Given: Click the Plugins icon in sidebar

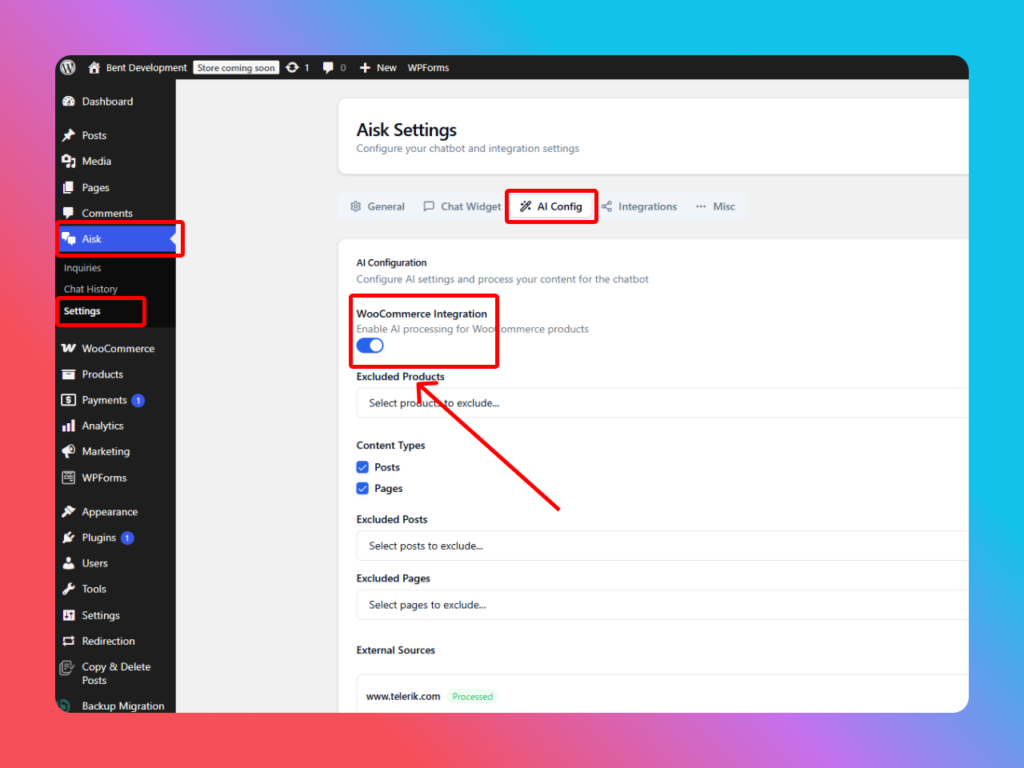Looking at the screenshot, I should pos(68,538).
